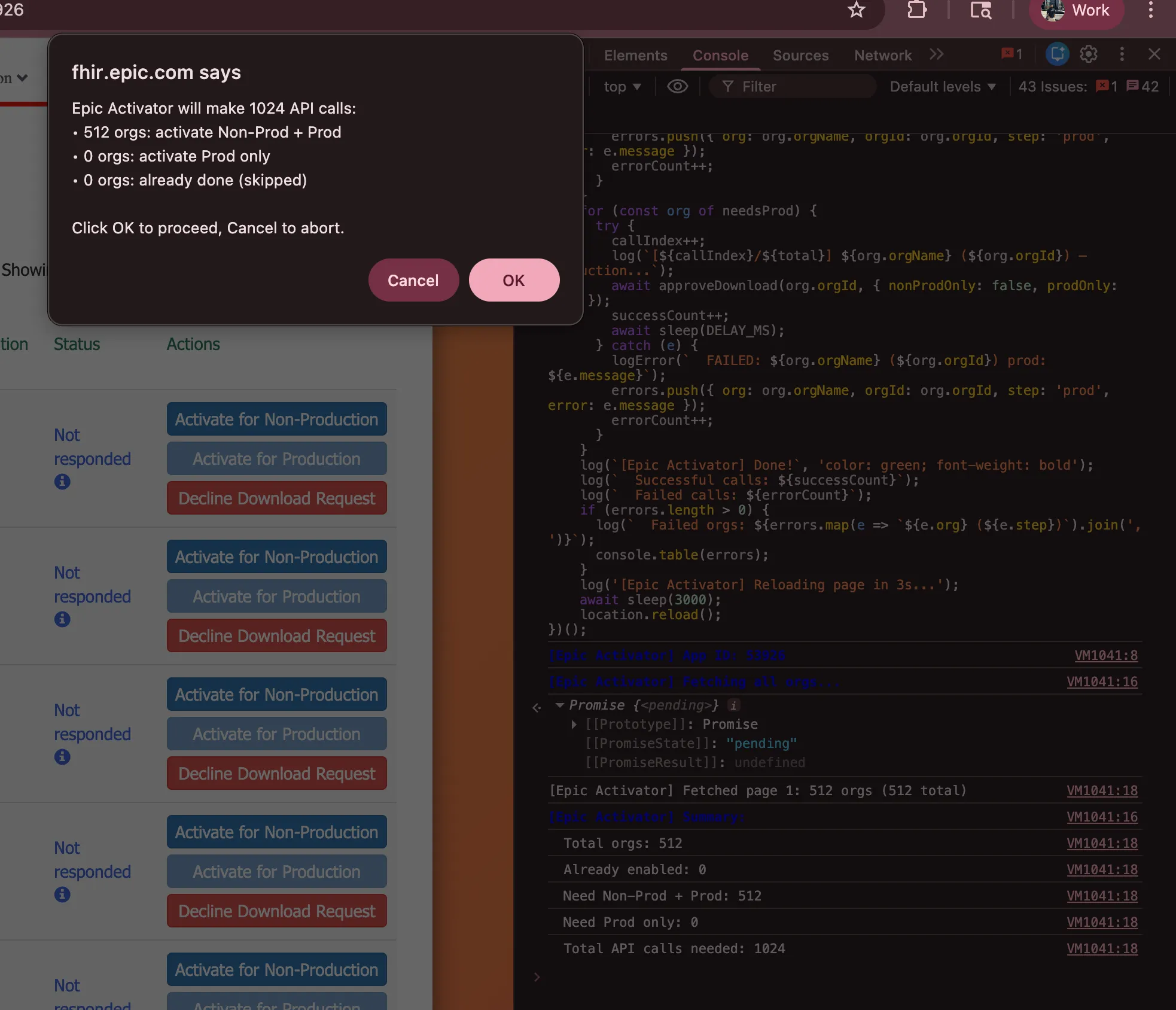Image resolution: width=1176 pixels, height=1010 pixels.
Task: Open VM1041:18 link on the Fetched page 1 row
Action: point(1102,790)
